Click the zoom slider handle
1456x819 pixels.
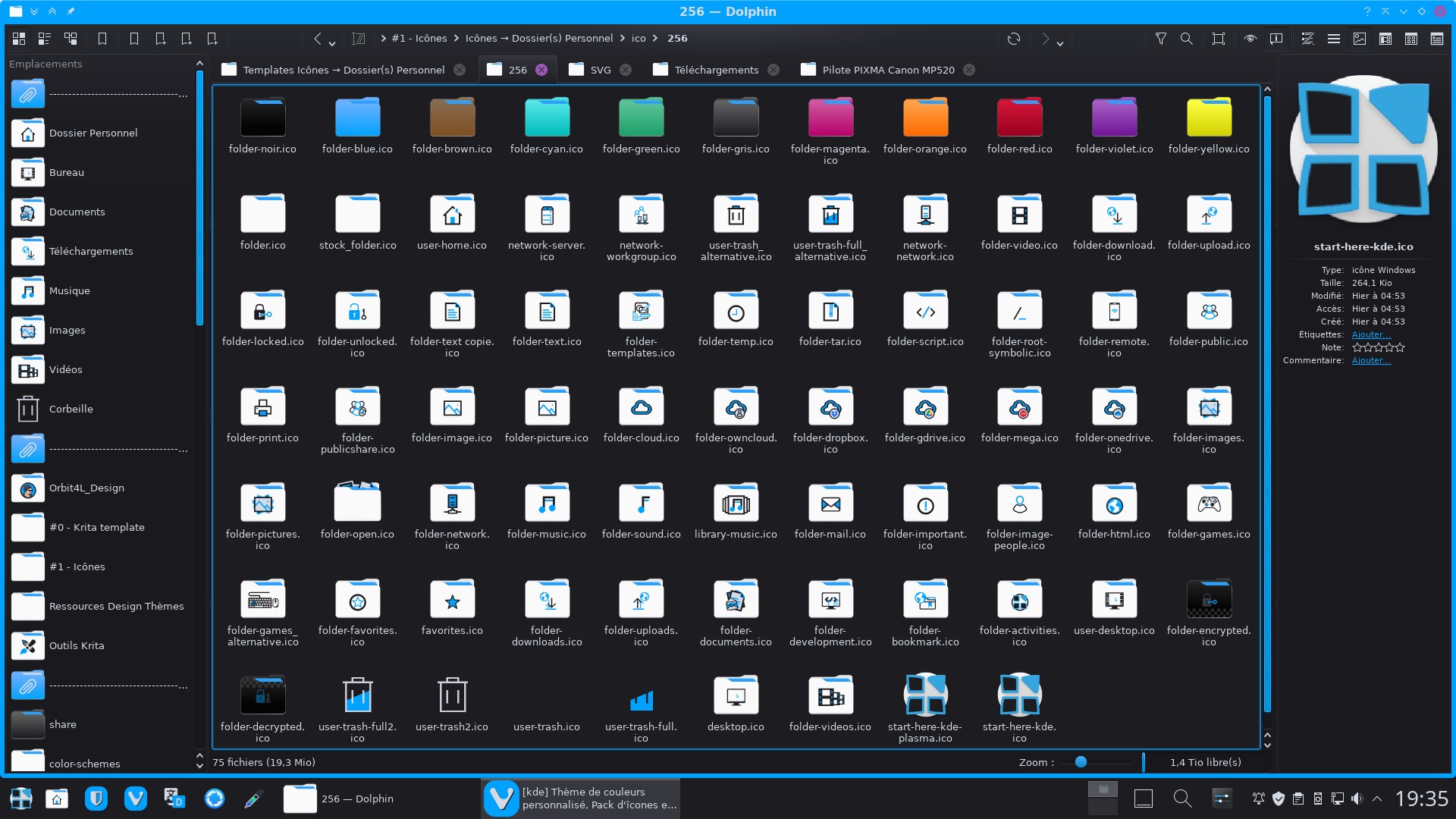coord(1081,762)
